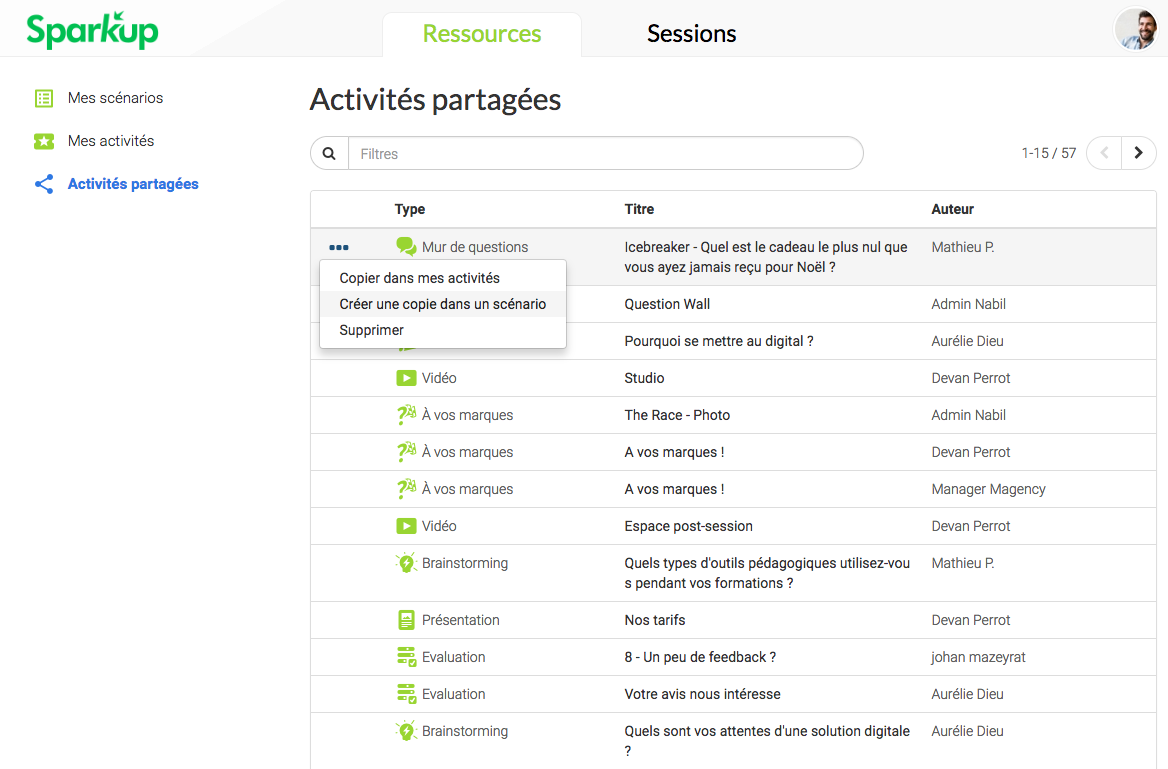Sort by the Type column header
Screen dimensions: 1168x769
coord(410,209)
